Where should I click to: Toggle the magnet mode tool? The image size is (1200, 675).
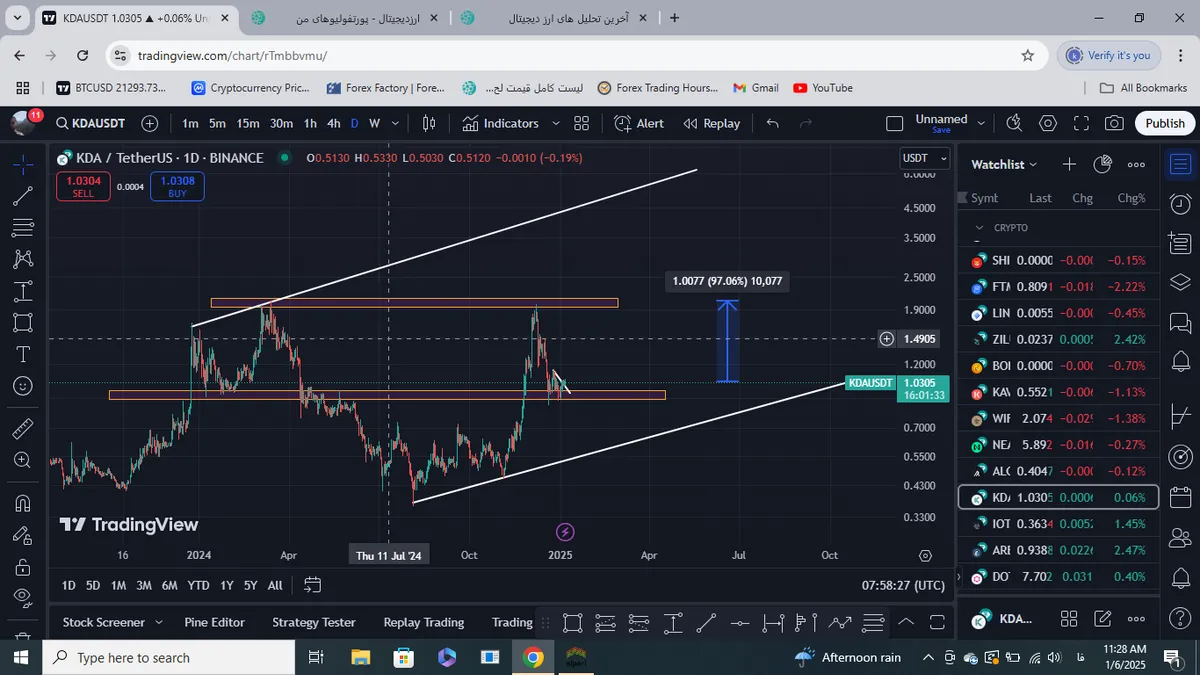pyautogui.click(x=22, y=503)
